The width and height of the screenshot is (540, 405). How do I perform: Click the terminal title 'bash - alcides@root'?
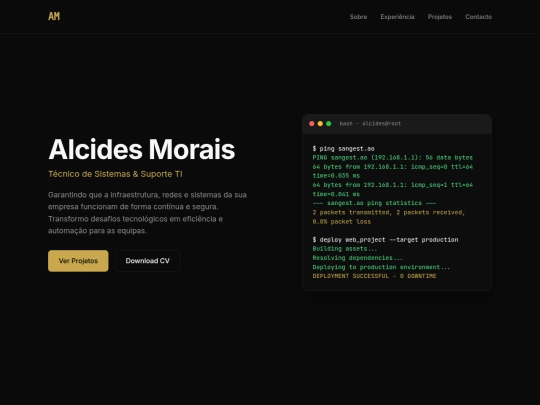tap(370, 124)
